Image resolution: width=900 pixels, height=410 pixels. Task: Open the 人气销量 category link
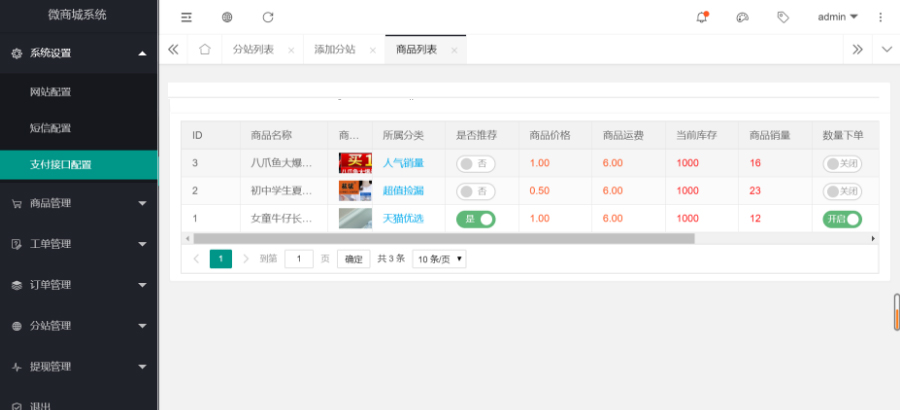403,164
